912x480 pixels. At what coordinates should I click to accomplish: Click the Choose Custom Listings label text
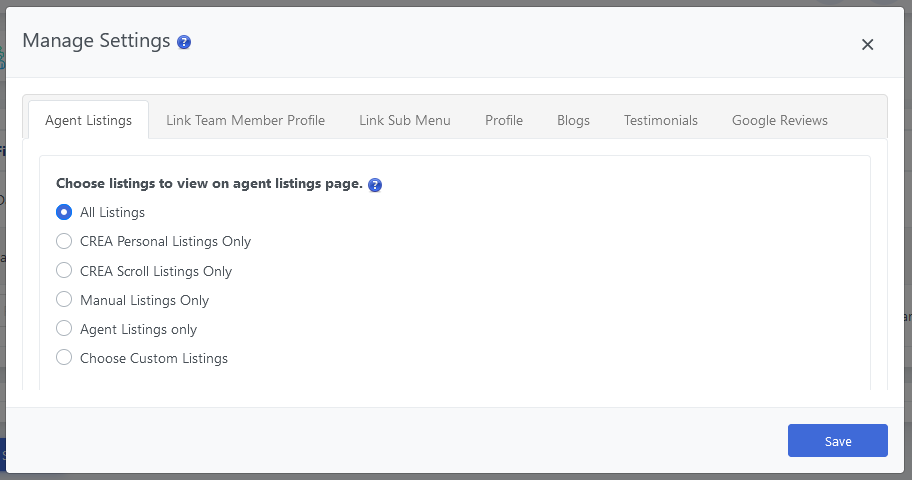click(154, 358)
